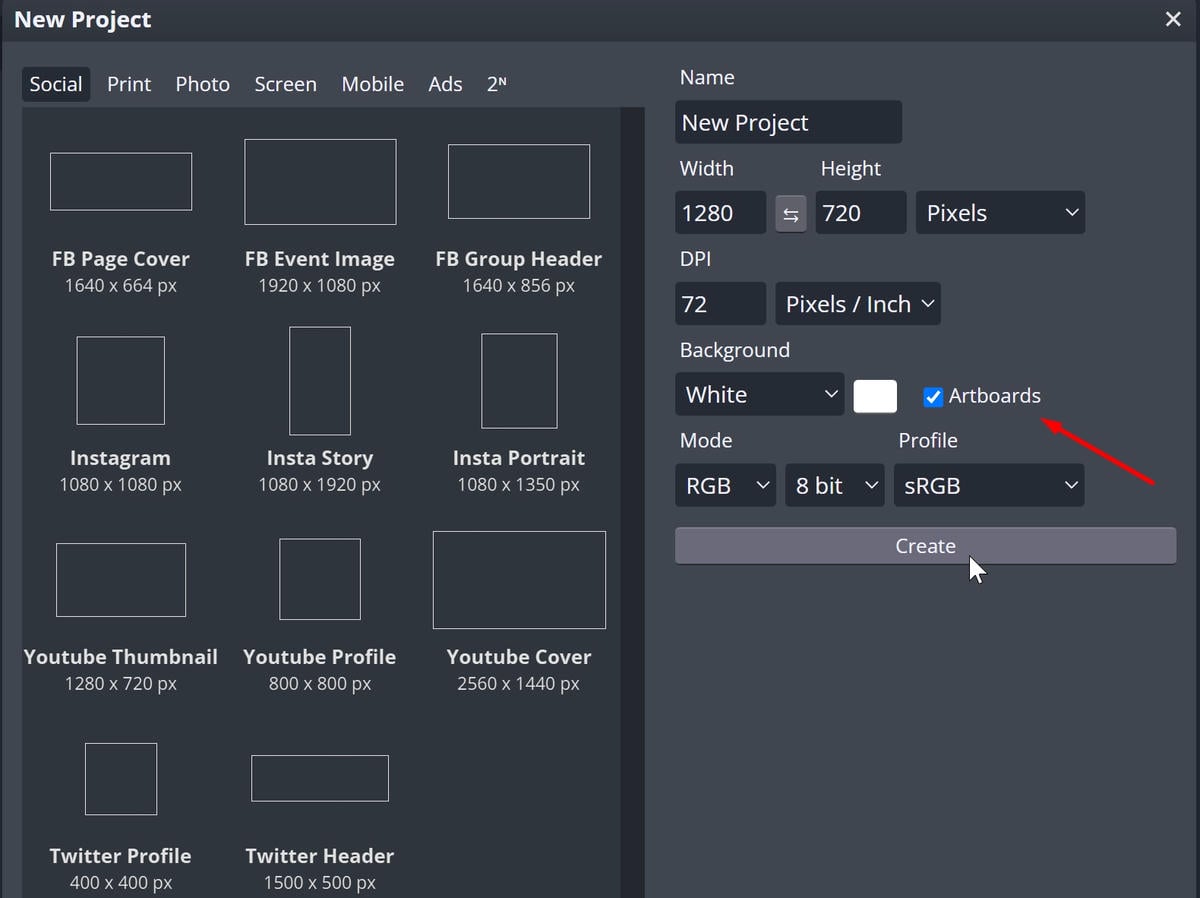Viewport: 1200px width, 898px height.
Task: Open the Pixels / Inch dropdown
Action: point(858,304)
